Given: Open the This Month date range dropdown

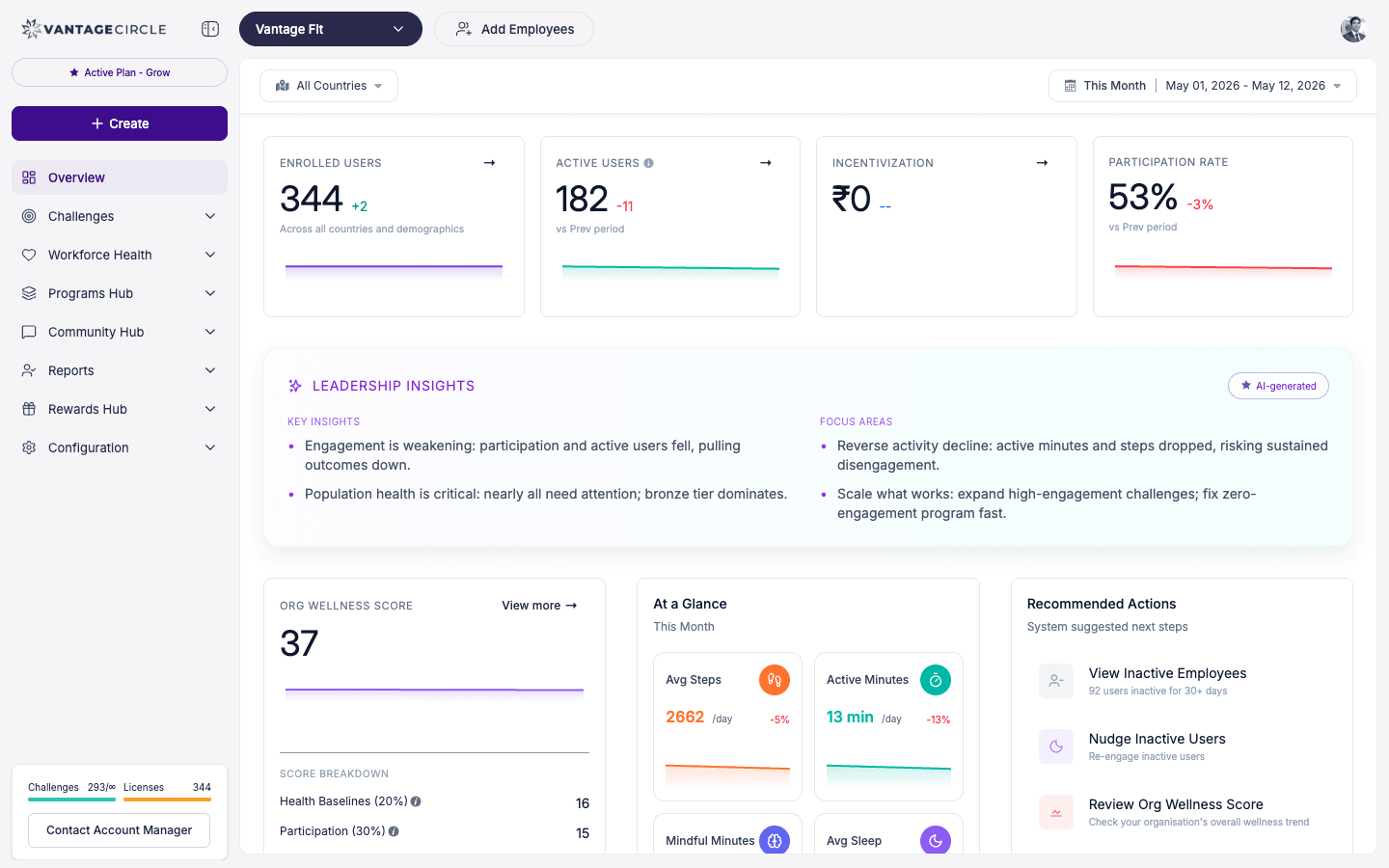Looking at the screenshot, I should point(1203,86).
